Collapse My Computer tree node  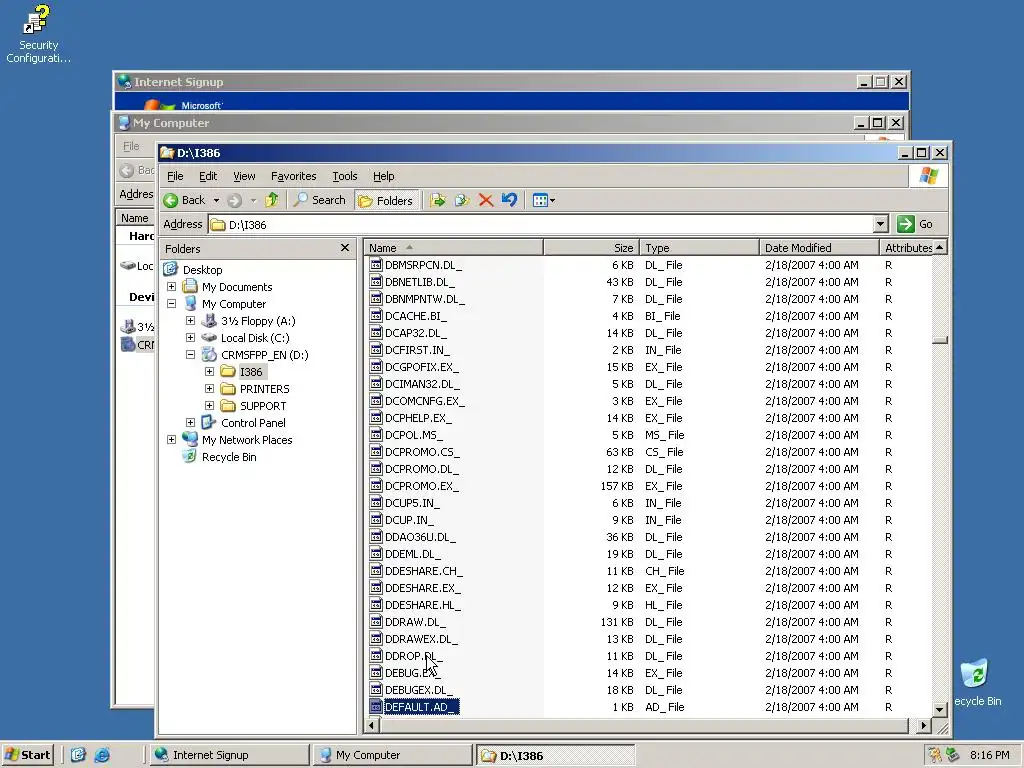click(x=171, y=304)
